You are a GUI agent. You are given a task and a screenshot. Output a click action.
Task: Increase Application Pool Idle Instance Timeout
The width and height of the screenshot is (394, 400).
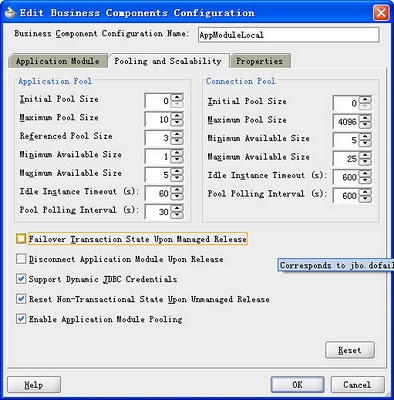pos(177,190)
